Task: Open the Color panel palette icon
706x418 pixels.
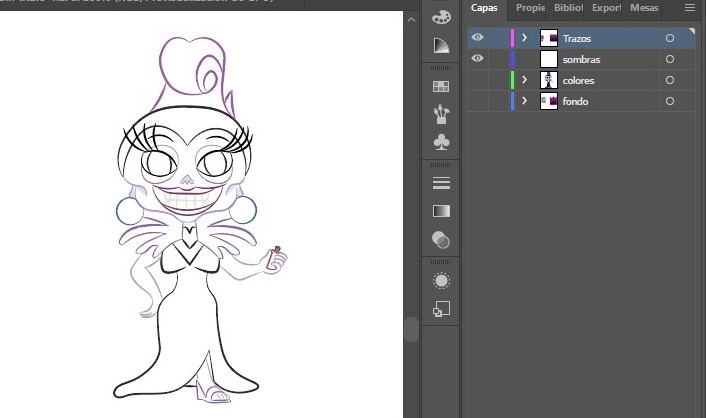Action: pyautogui.click(x=441, y=17)
